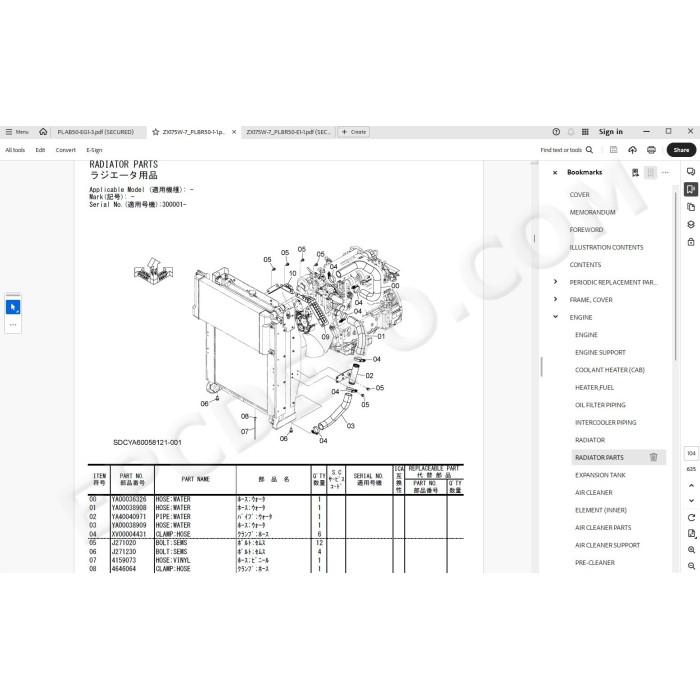Open All tools menu

(x=15, y=150)
